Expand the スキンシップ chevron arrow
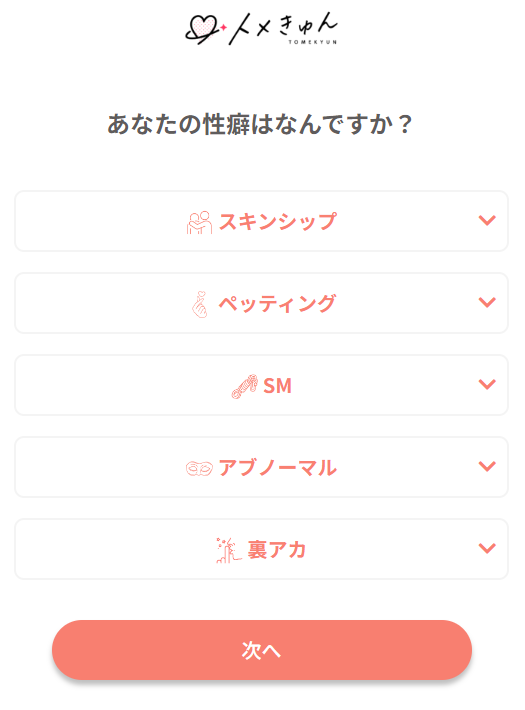The width and height of the screenshot is (525, 710). 487,221
